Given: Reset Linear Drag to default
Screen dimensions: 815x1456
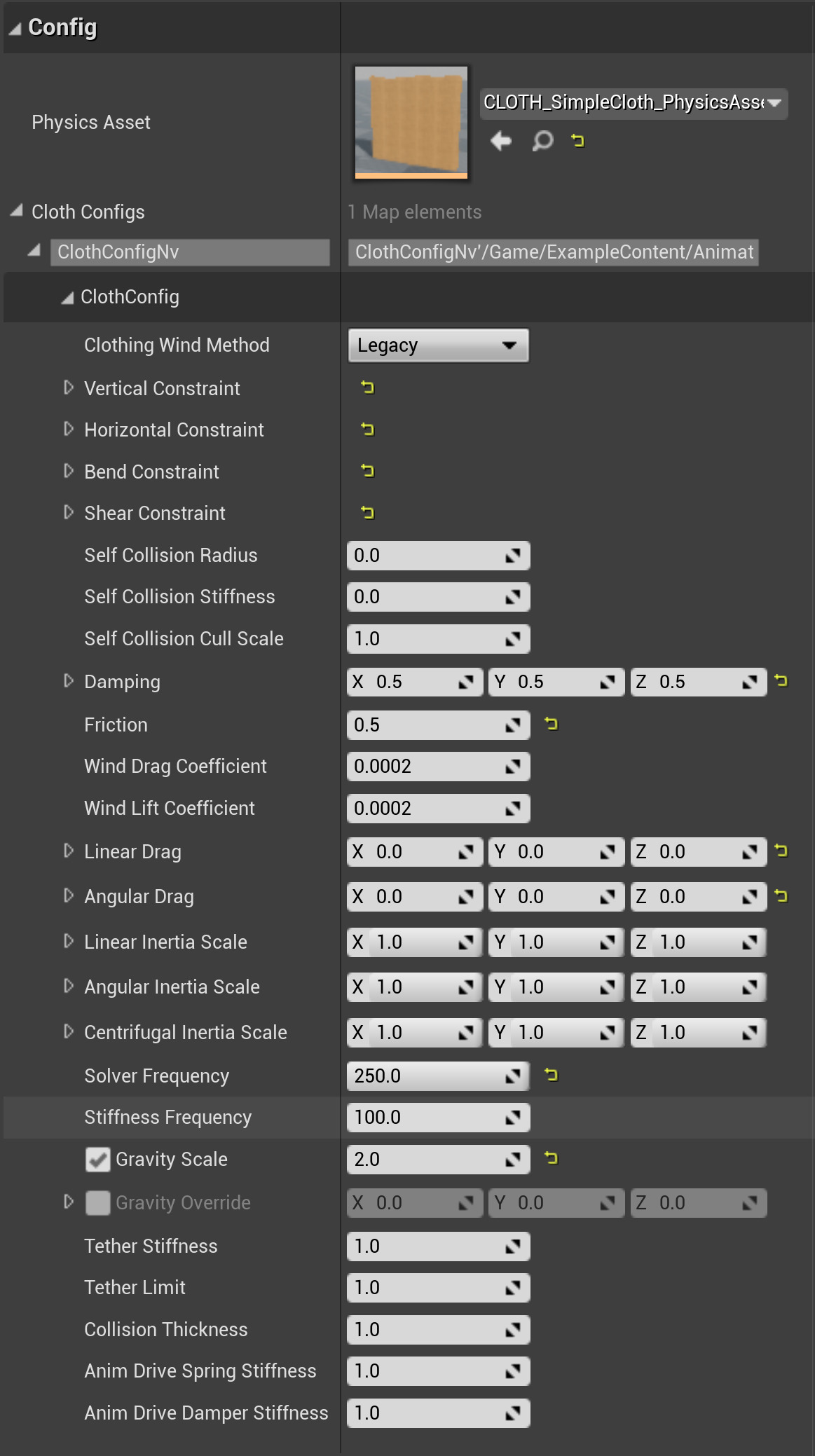Looking at the screenshot, I should click(781, 851).
